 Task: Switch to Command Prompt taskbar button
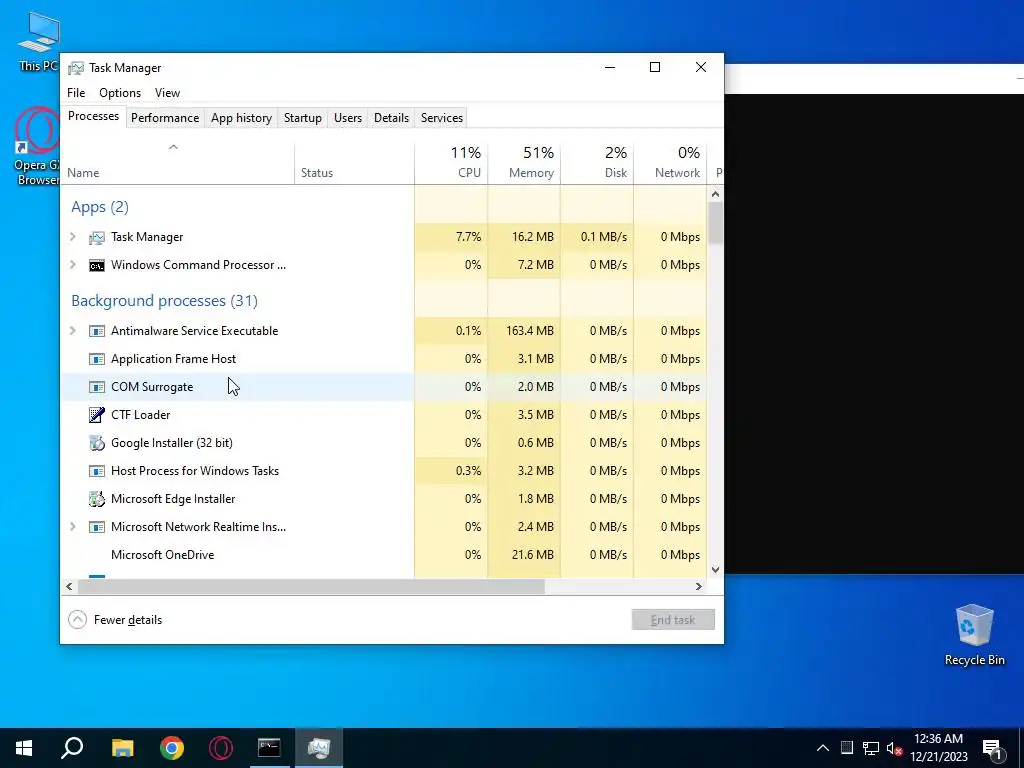pyautogui.click(x=269, y=748)
